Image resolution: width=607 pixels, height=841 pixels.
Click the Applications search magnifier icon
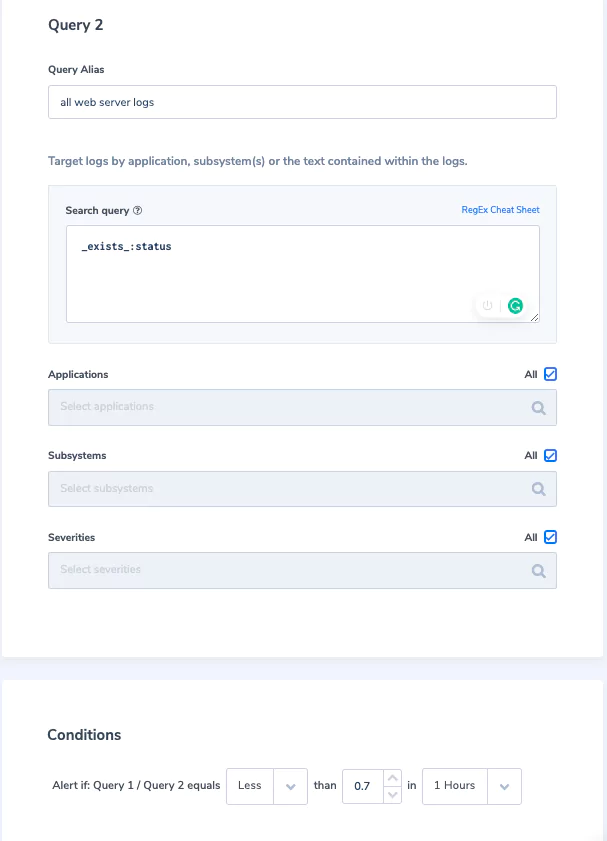pos(538,408)
